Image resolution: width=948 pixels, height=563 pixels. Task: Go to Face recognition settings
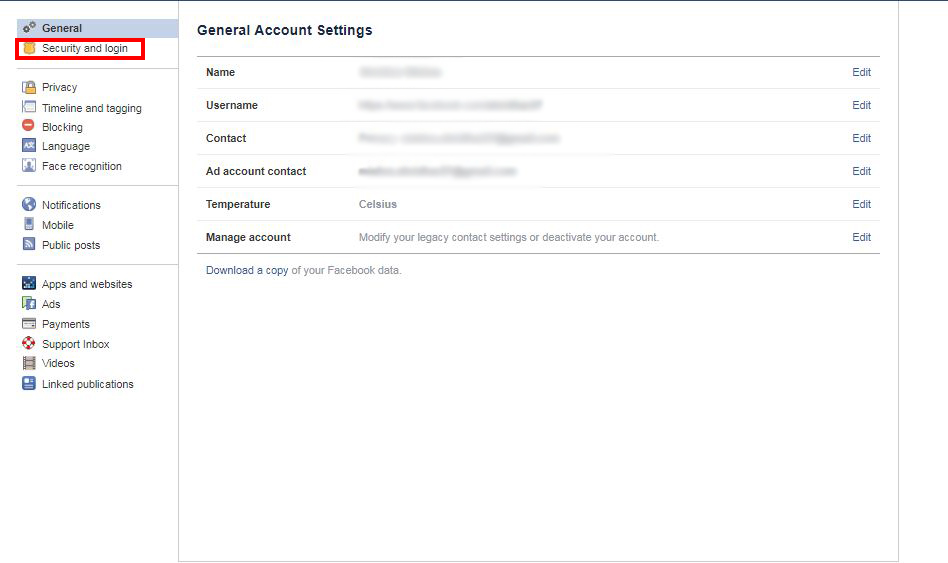[x=81, y=166]
